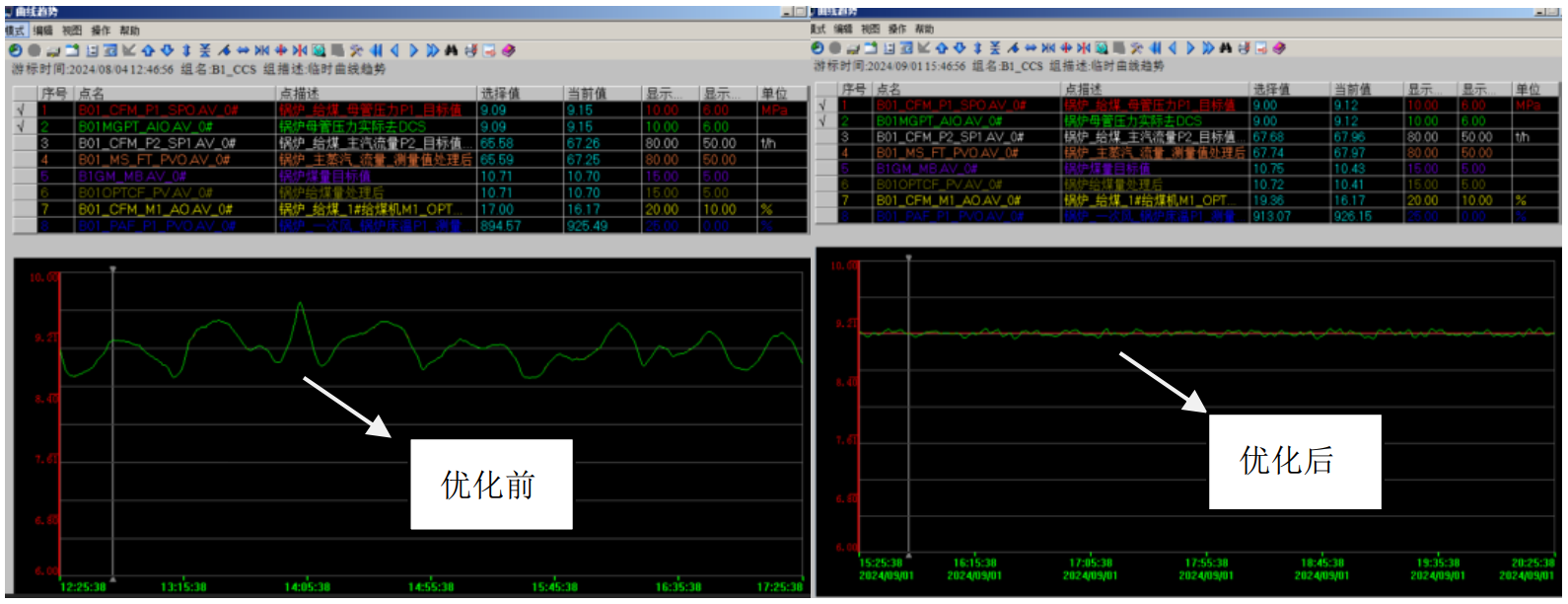Image resolution: width=1568 pixels, height=604 pixels.
Task: Uncheck row 2 B01MGPT_AIO curve in left table
Action: point(22,126)
